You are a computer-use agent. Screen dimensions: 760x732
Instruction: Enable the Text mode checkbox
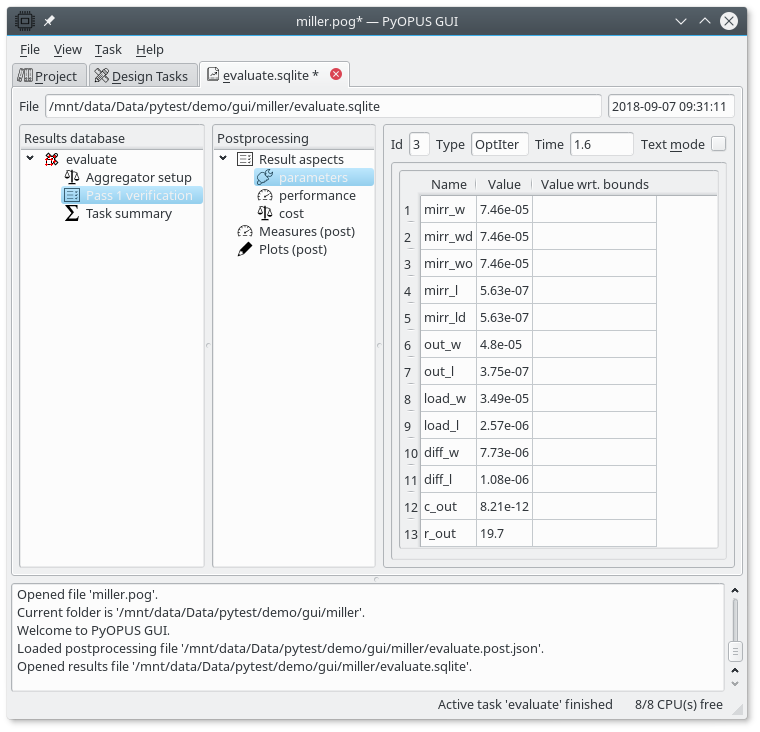pyautogui.click(x=718, y=144)
